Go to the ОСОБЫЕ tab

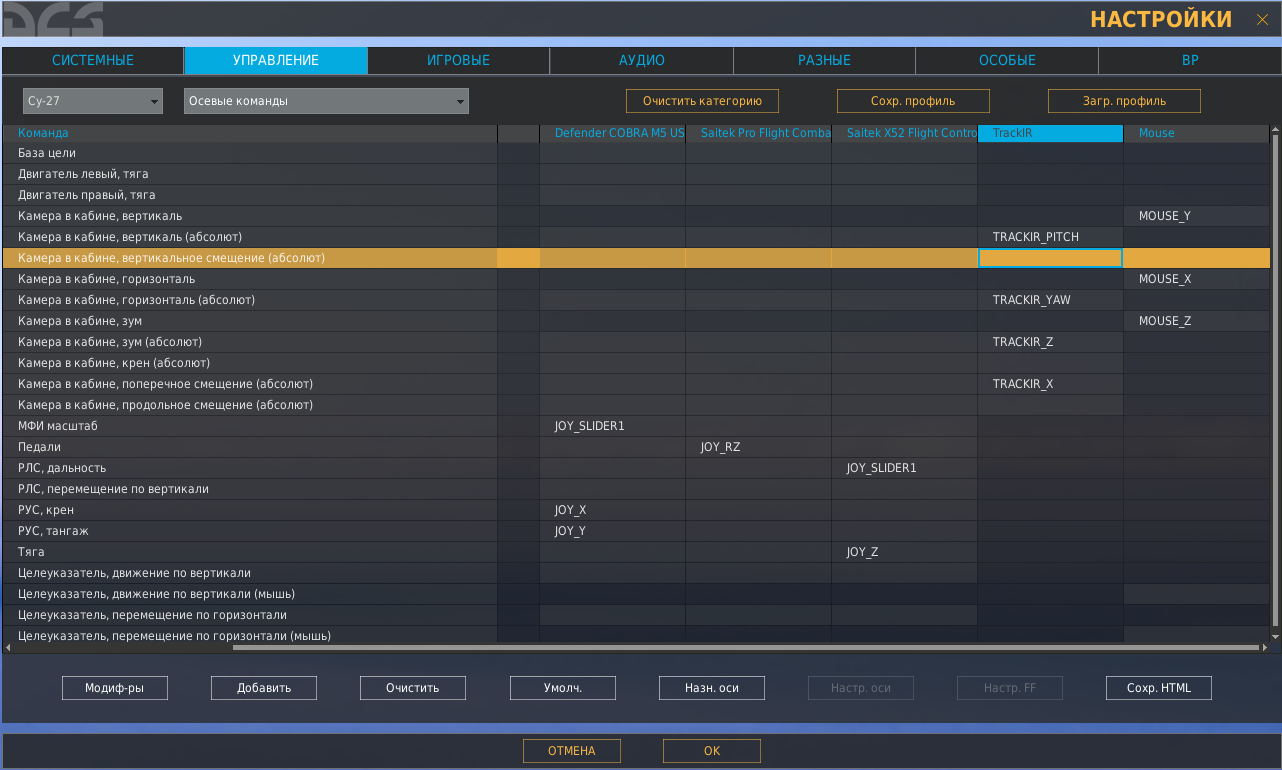(x=1007, y=60)
